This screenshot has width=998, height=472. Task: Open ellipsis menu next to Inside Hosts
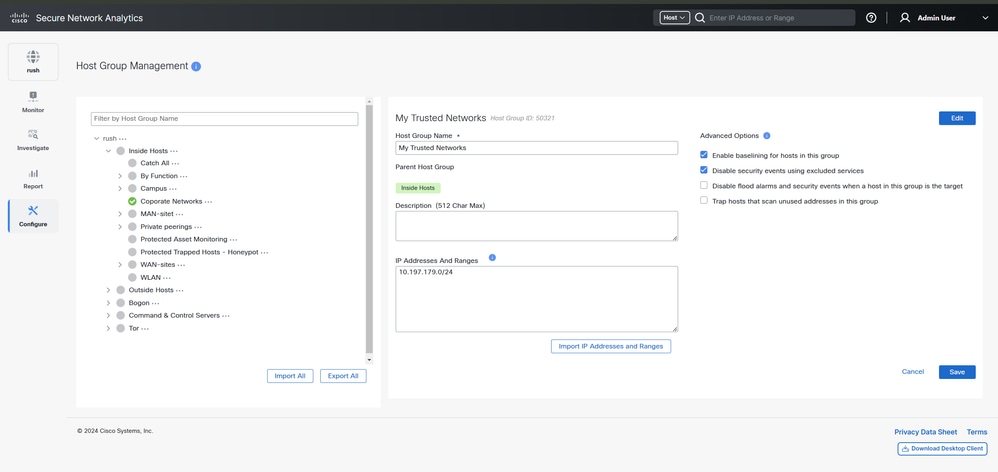point(174,151)
